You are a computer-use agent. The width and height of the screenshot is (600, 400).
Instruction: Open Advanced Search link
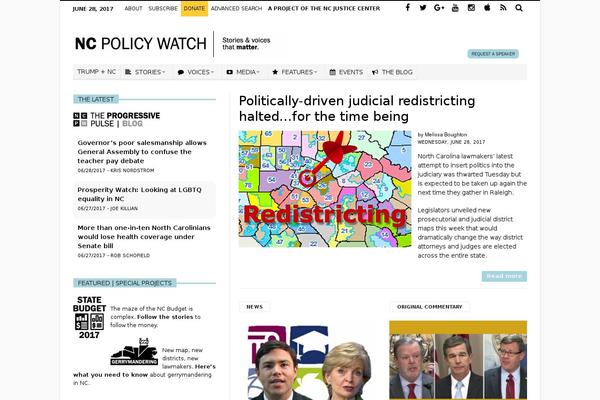pos(236,8)
